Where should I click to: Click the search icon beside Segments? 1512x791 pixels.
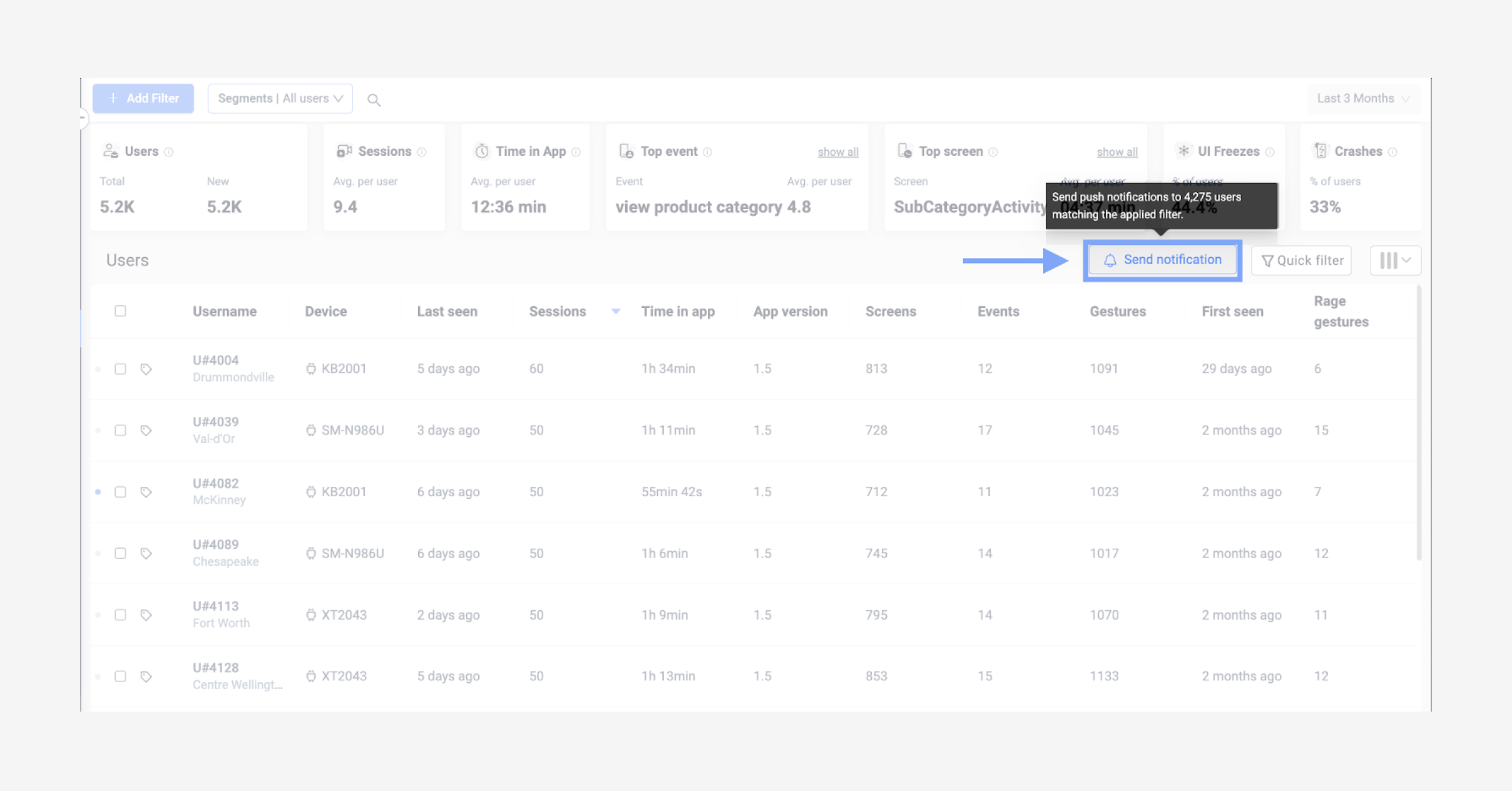tap(374, 99)
